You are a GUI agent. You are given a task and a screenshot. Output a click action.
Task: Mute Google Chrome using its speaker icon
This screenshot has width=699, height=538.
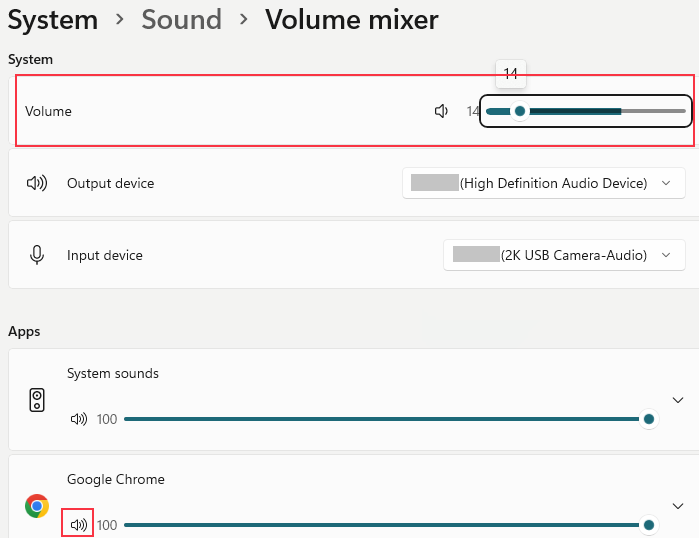78,524
